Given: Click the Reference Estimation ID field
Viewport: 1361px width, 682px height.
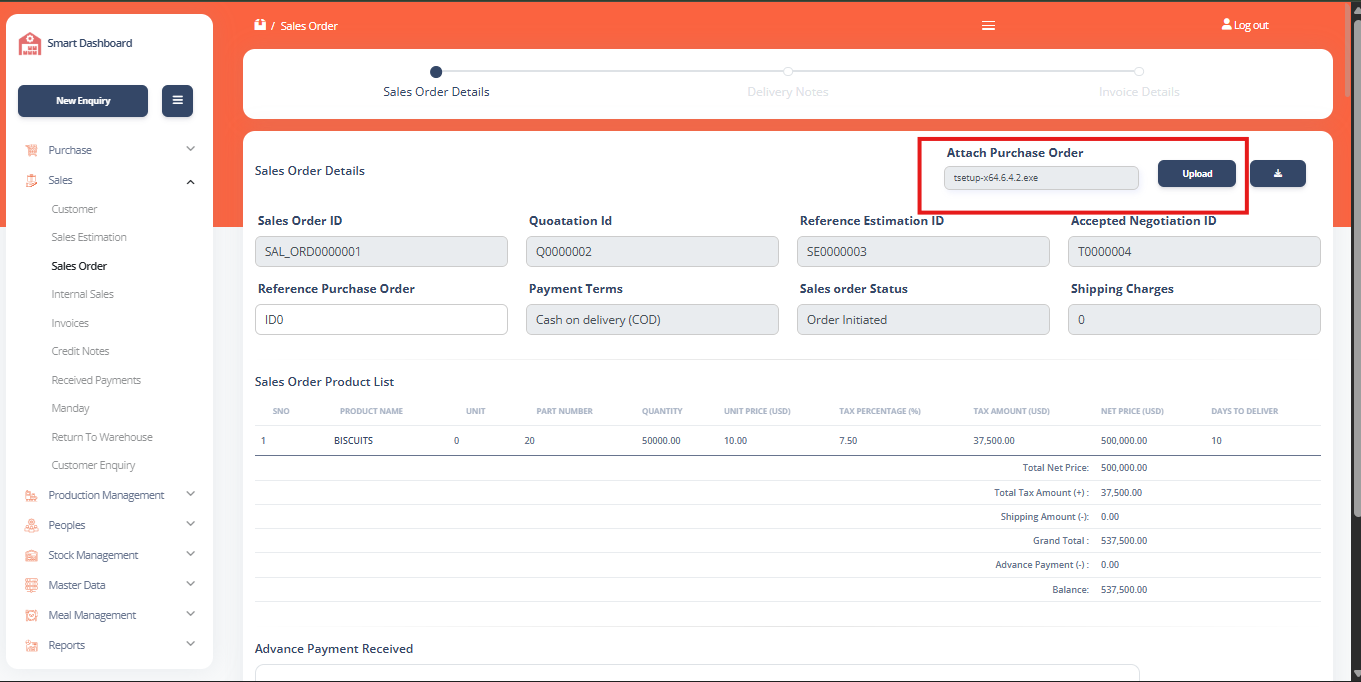Looking at the screenshot, I should (x=923, y=251).
